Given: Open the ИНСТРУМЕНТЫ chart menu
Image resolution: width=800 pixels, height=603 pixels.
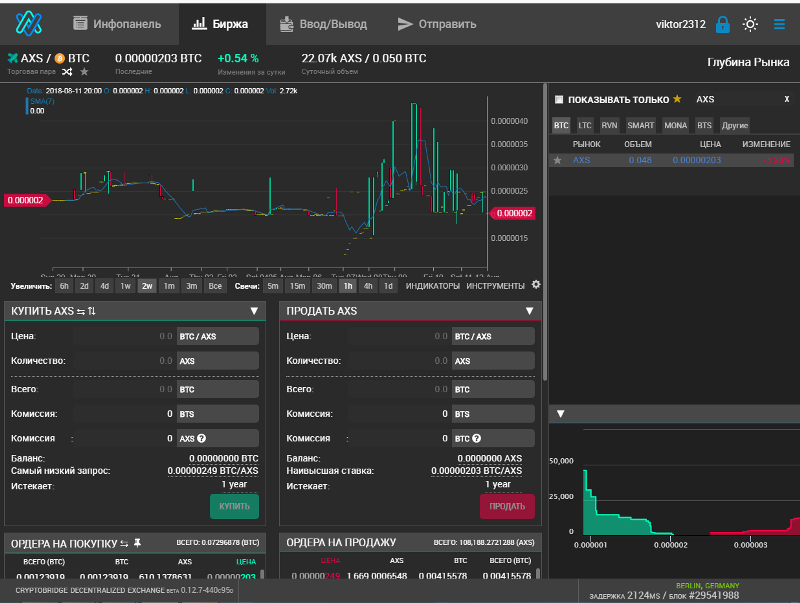Looking at the screenshot, I should 495,286.
